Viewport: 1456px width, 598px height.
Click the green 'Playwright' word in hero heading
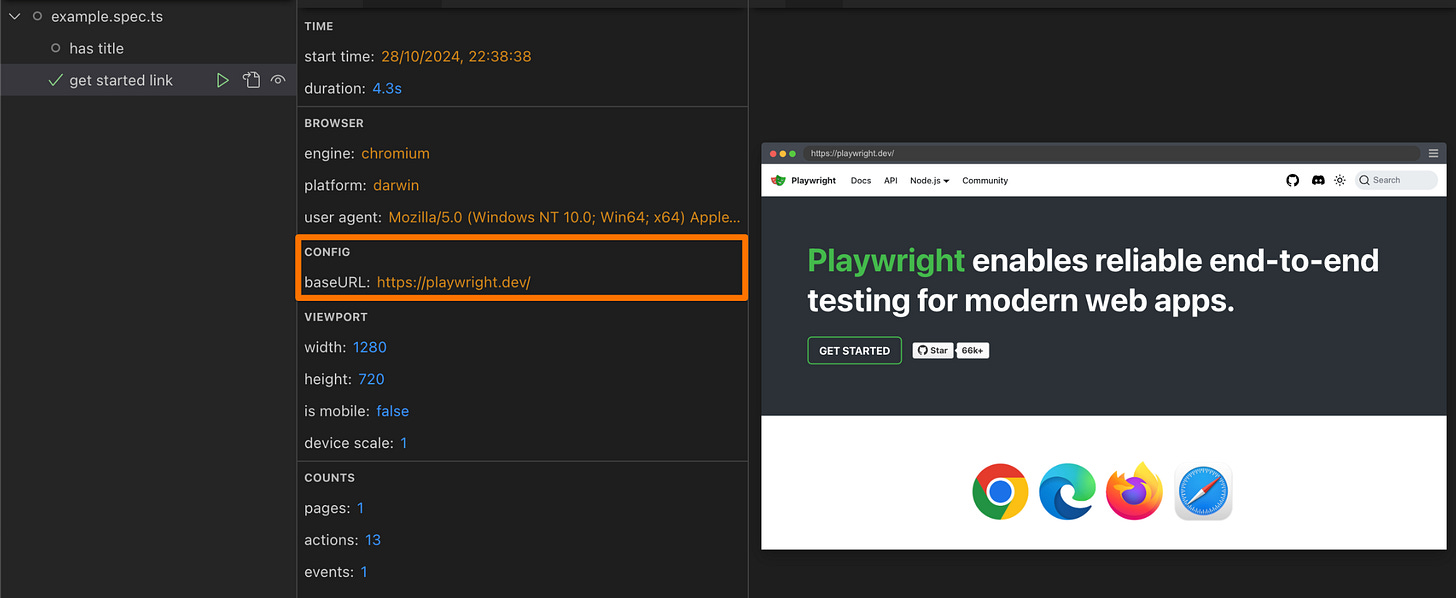point(886,261)
